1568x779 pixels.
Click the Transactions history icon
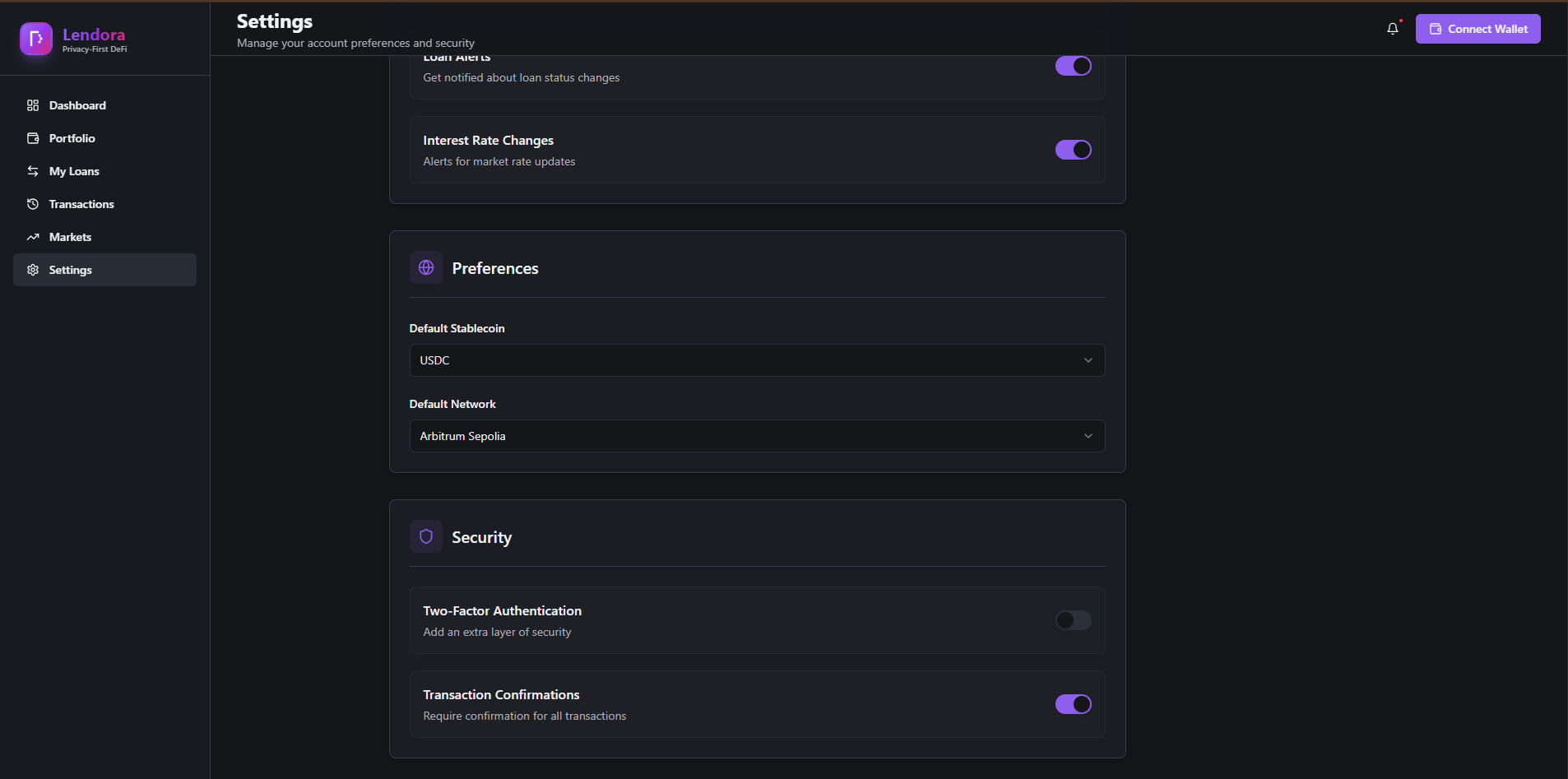point(33,204)
